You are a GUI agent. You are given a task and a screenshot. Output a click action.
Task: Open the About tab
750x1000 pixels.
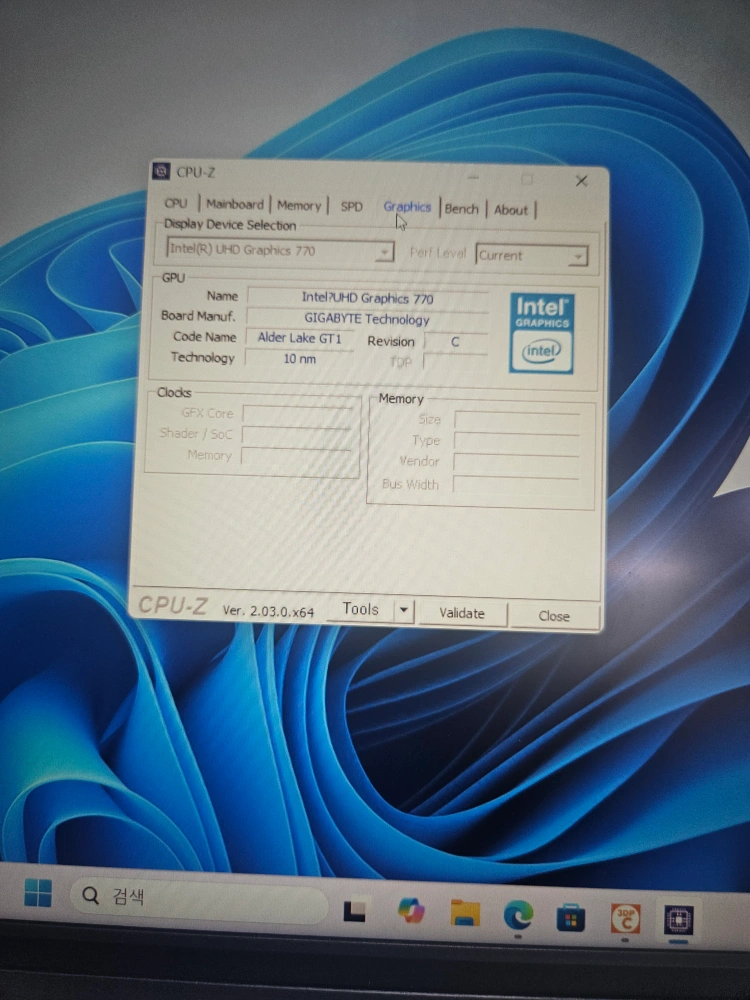tap(511, 210)
